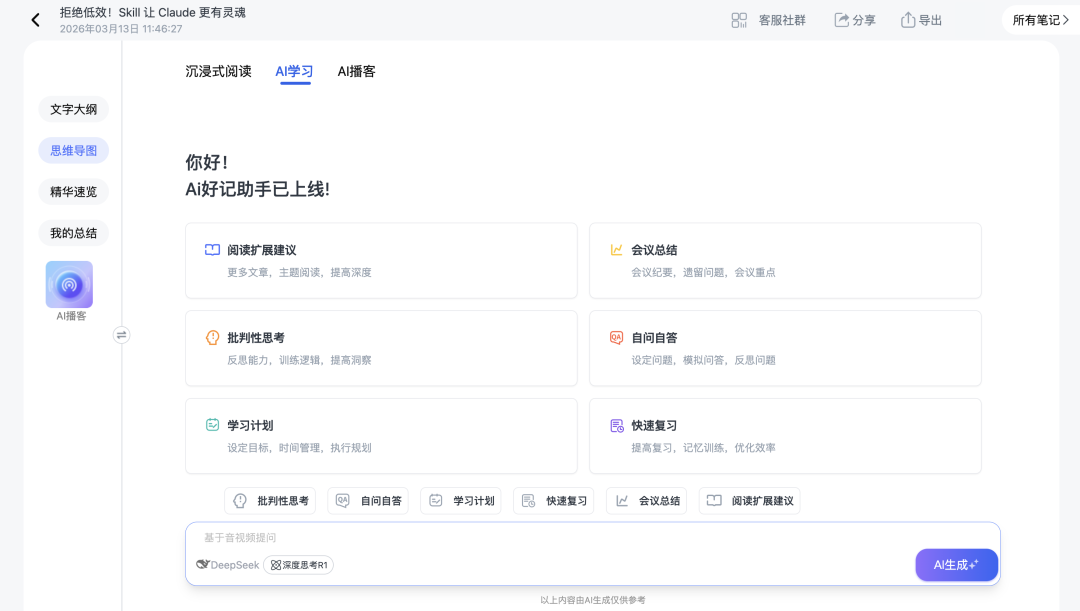1080x611 pixels.
Task: Open the 批判性思考 card title
Action: (x=256, y=338)
